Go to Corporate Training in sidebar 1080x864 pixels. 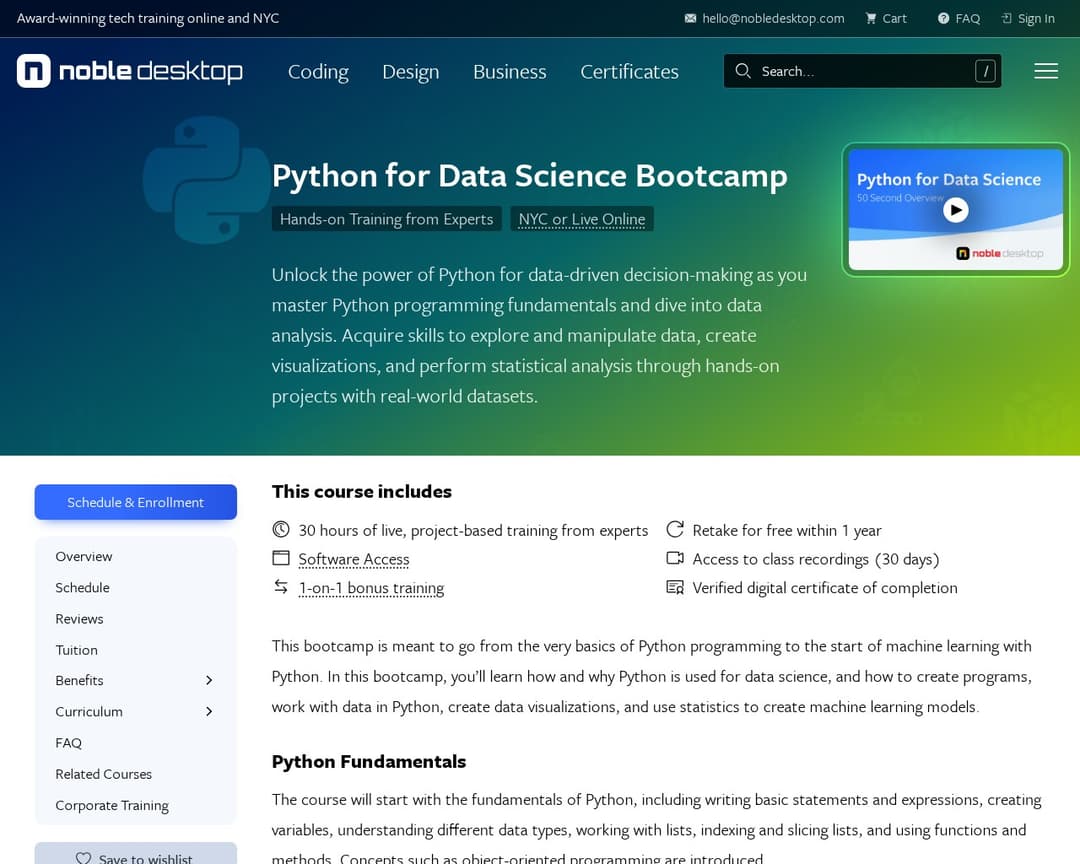point(112,805)
